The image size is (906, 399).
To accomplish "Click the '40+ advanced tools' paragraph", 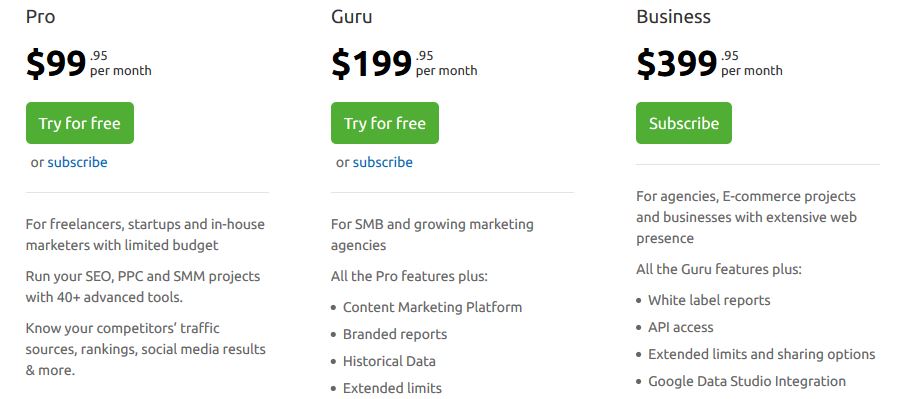I will click(143, 287).
